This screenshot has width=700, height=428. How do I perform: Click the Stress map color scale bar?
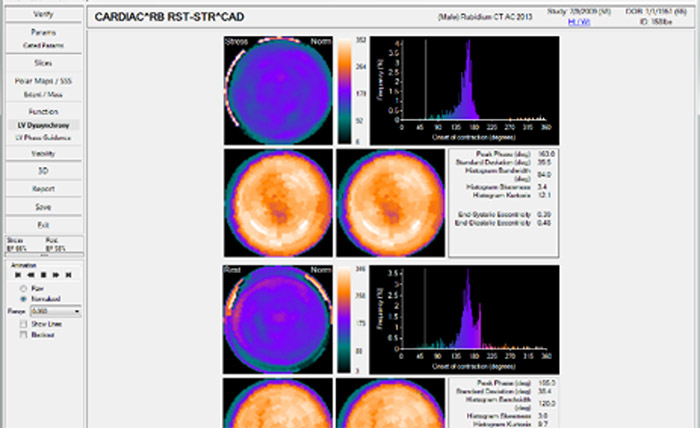tap(342, 91)
